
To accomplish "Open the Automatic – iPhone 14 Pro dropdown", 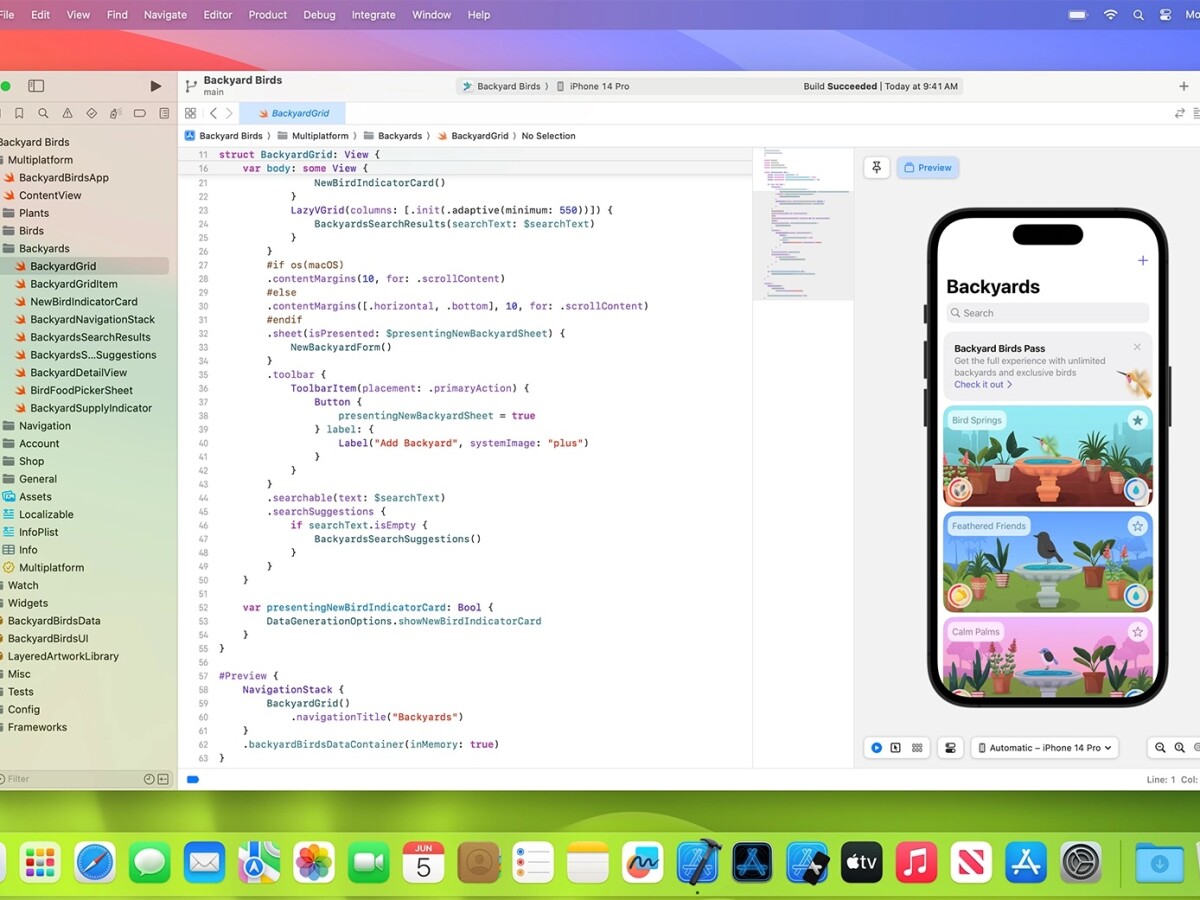I will click(x=1045, y=748).
